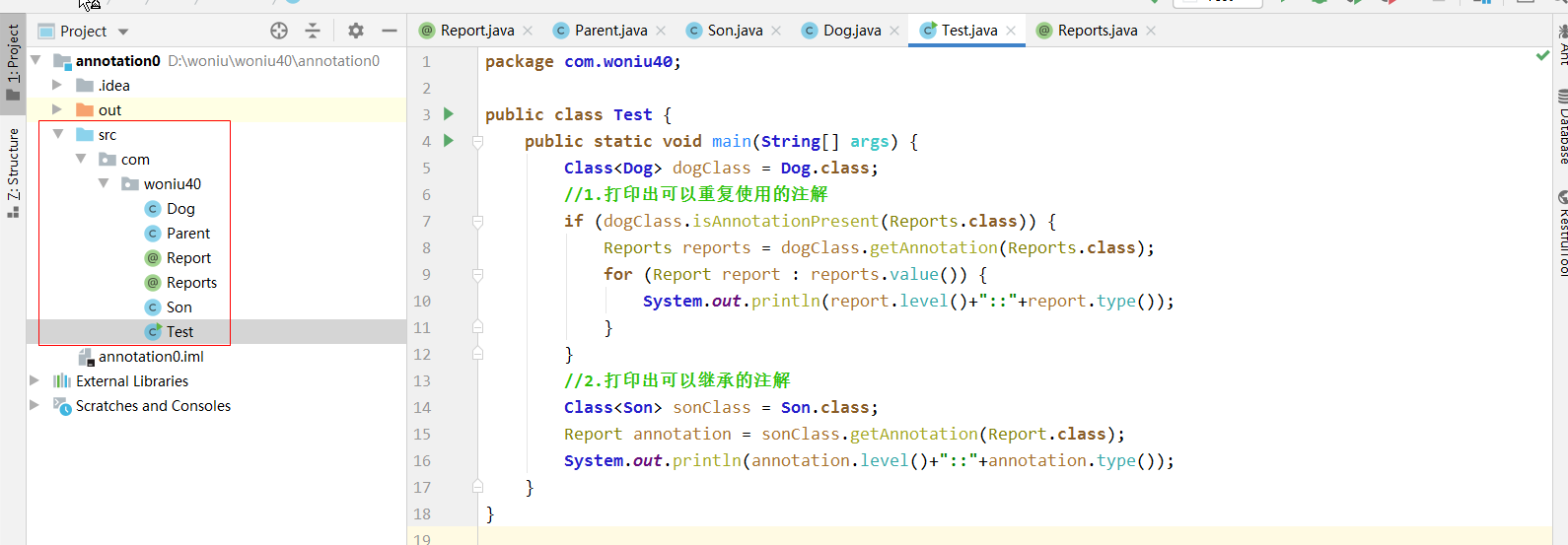Click the locate/select opened file icon
The height and width of the screenshot is (545, 1568).
tap(279, 31)
